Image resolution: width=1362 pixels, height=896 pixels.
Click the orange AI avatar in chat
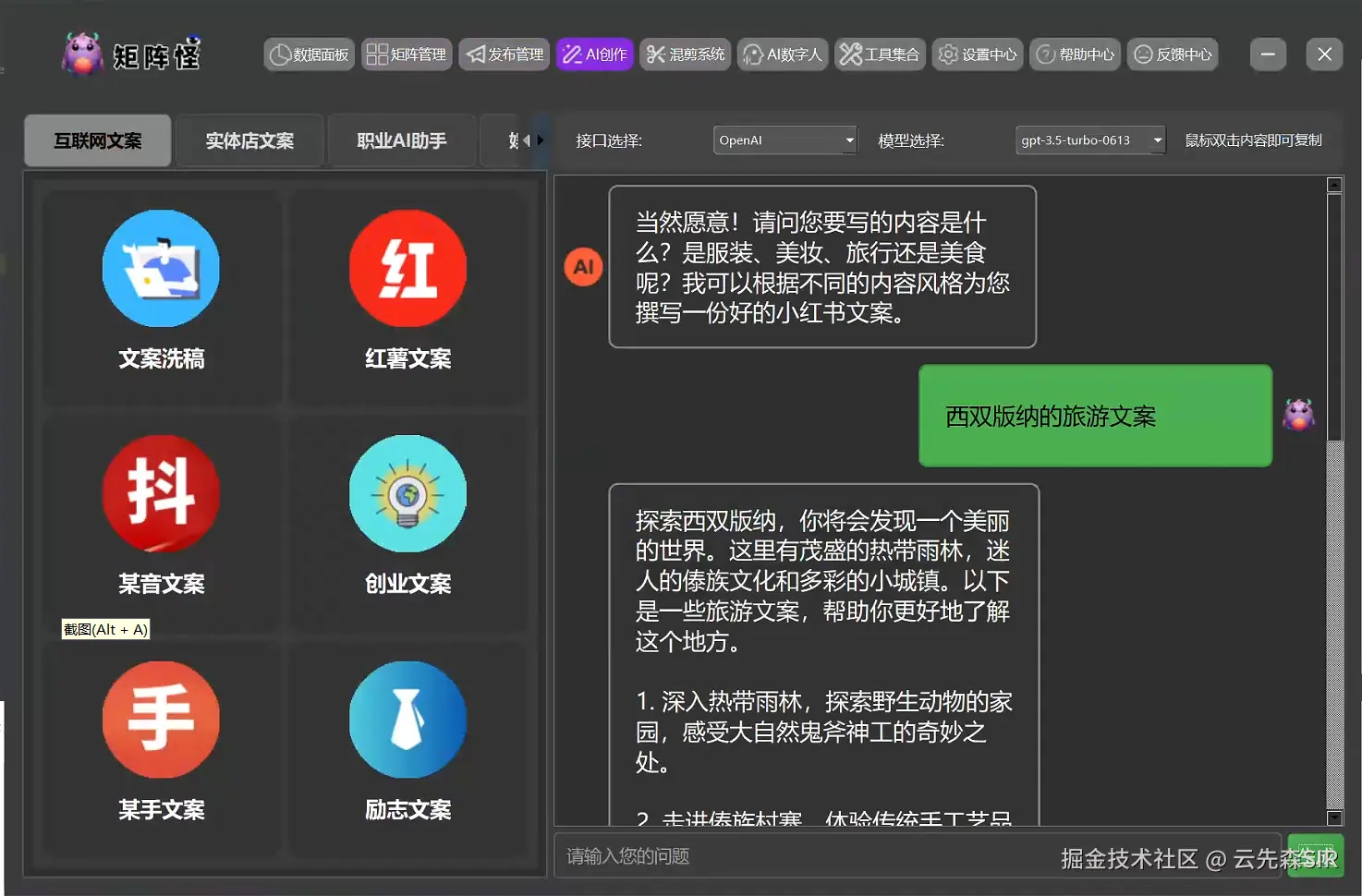click(583, 267)
